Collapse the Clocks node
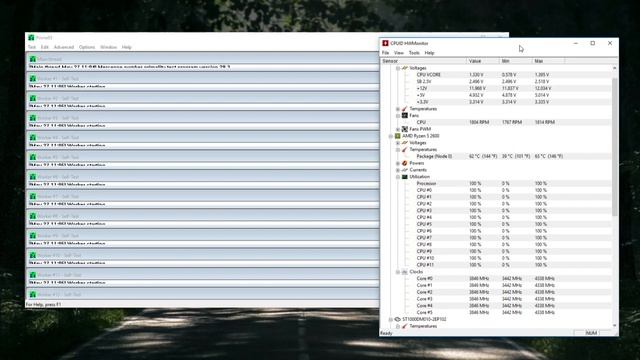This screenshot has width=640, height=360. [398, 272]
